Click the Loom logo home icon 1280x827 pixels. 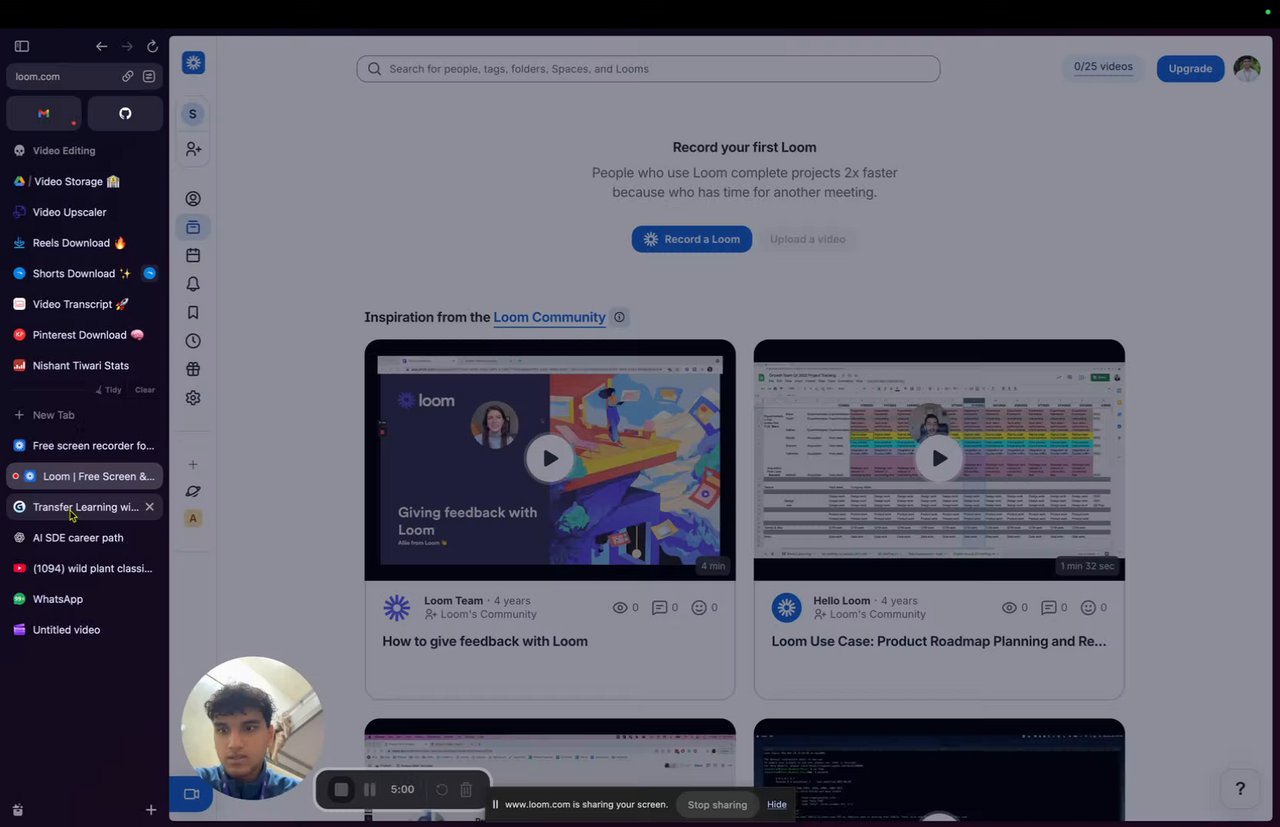pyautogui.click(x=193, y=63)
